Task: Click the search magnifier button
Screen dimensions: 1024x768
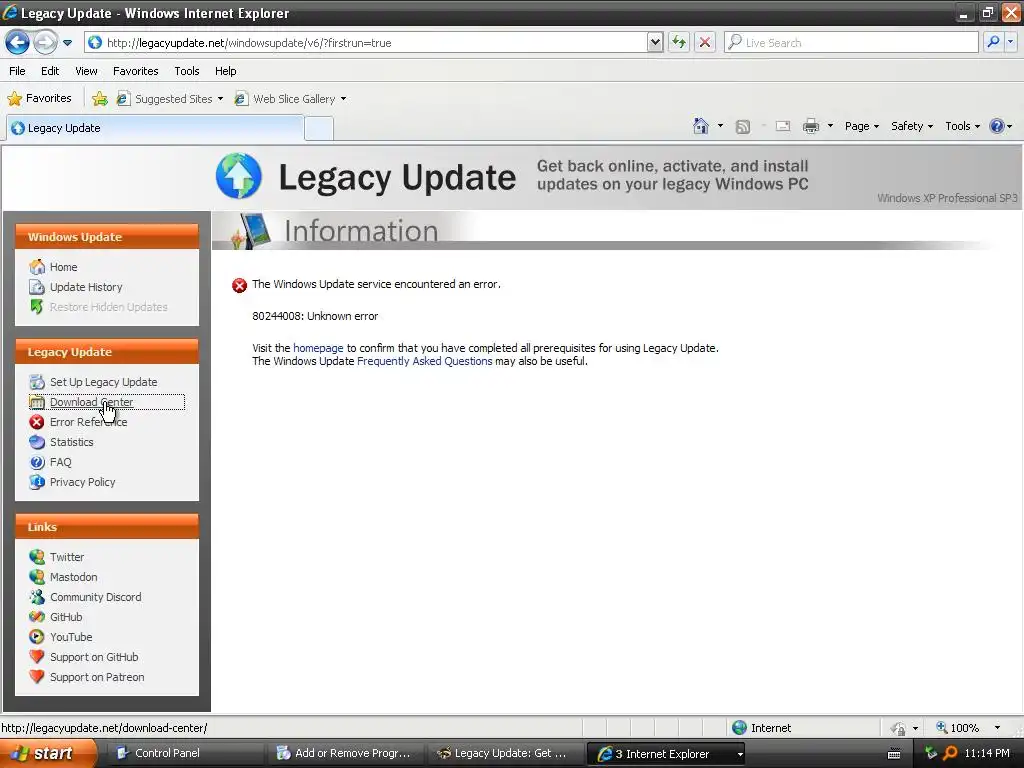Action: pyautogui.click(x=993, y=42)
